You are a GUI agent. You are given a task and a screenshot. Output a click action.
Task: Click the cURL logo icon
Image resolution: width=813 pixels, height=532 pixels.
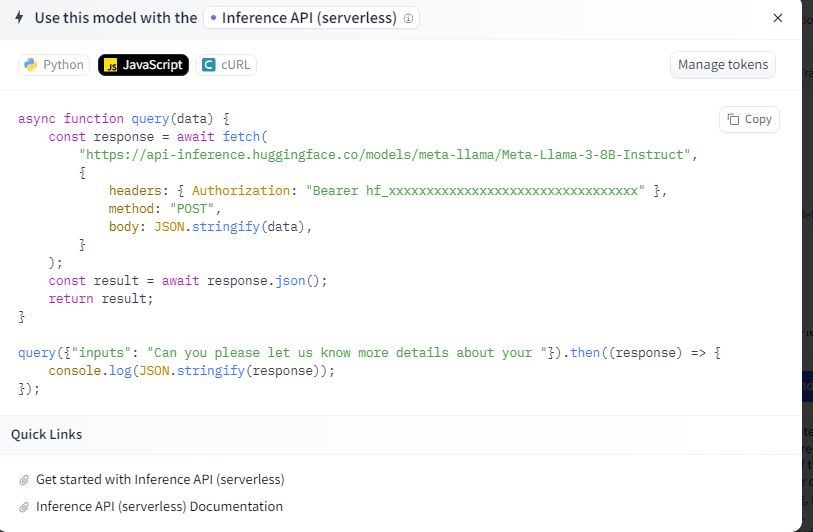208,65
